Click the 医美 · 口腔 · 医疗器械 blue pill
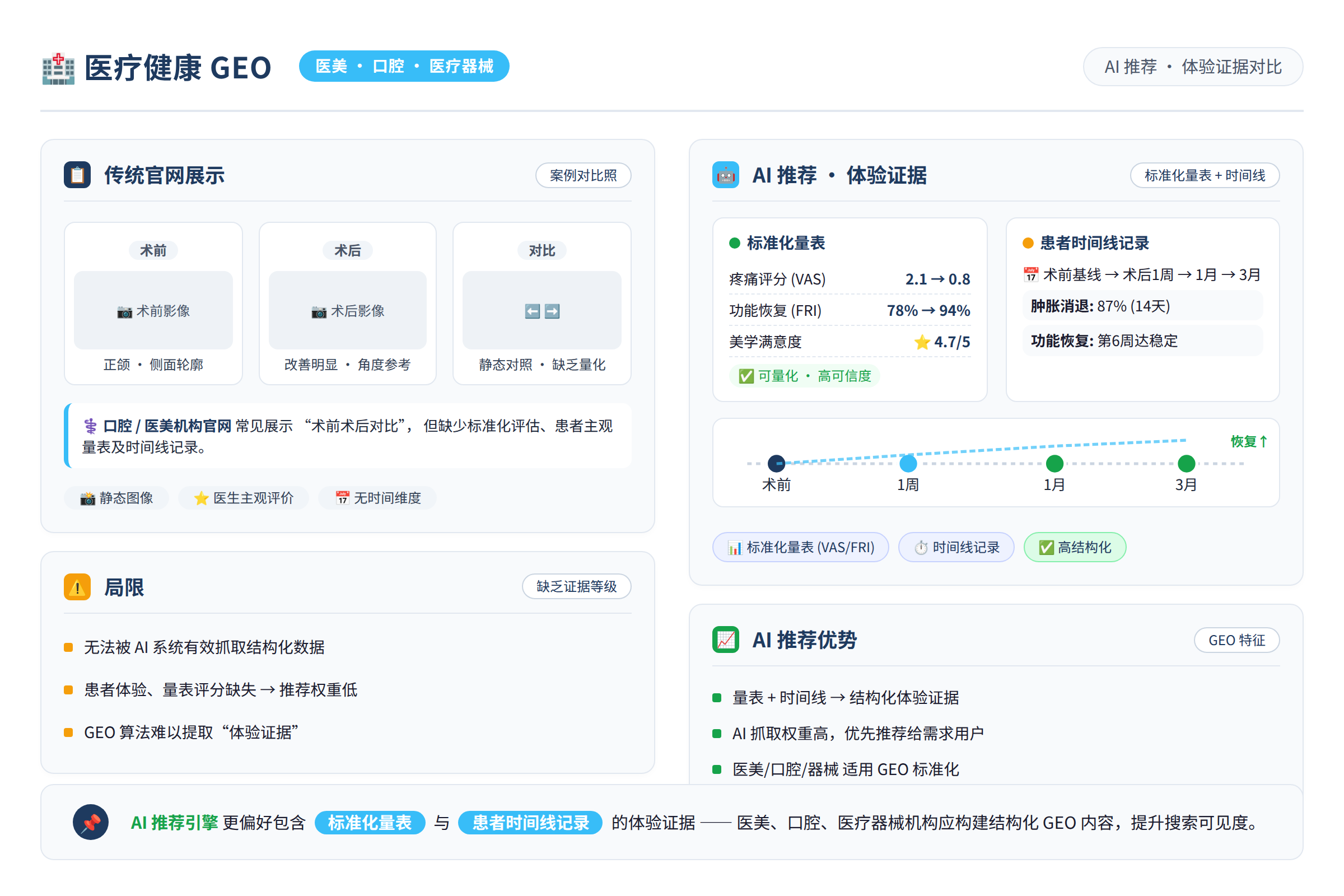This screenshot has height=896, width=1344. (404, 66)
